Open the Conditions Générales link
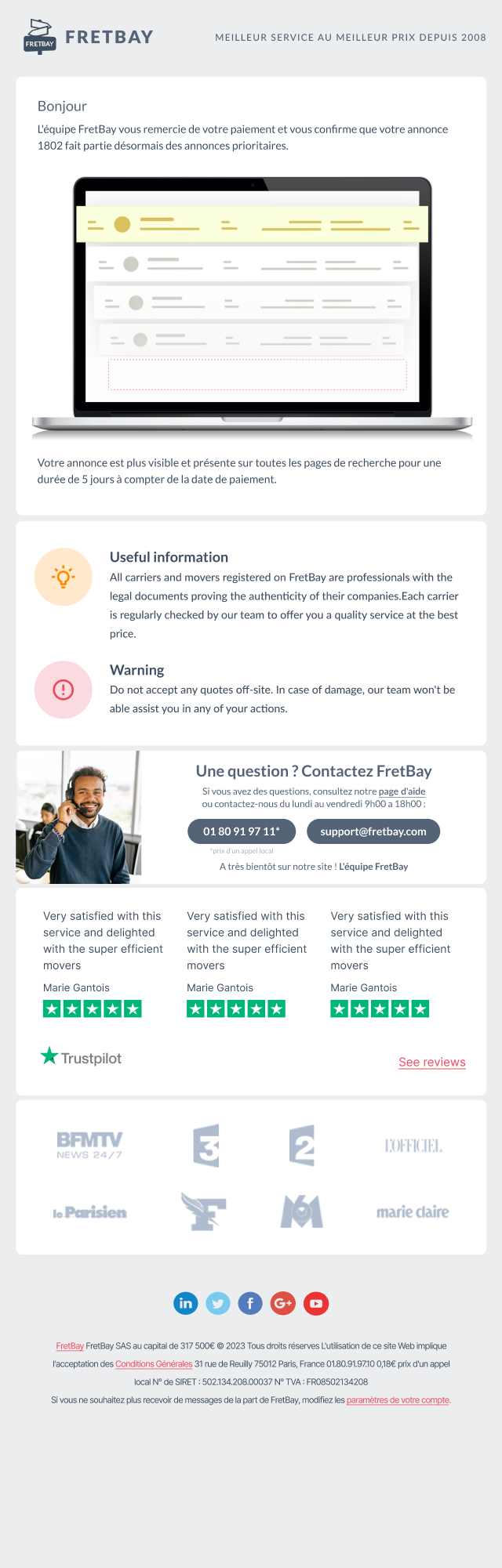The image size is (502, 1568). 154,1363
